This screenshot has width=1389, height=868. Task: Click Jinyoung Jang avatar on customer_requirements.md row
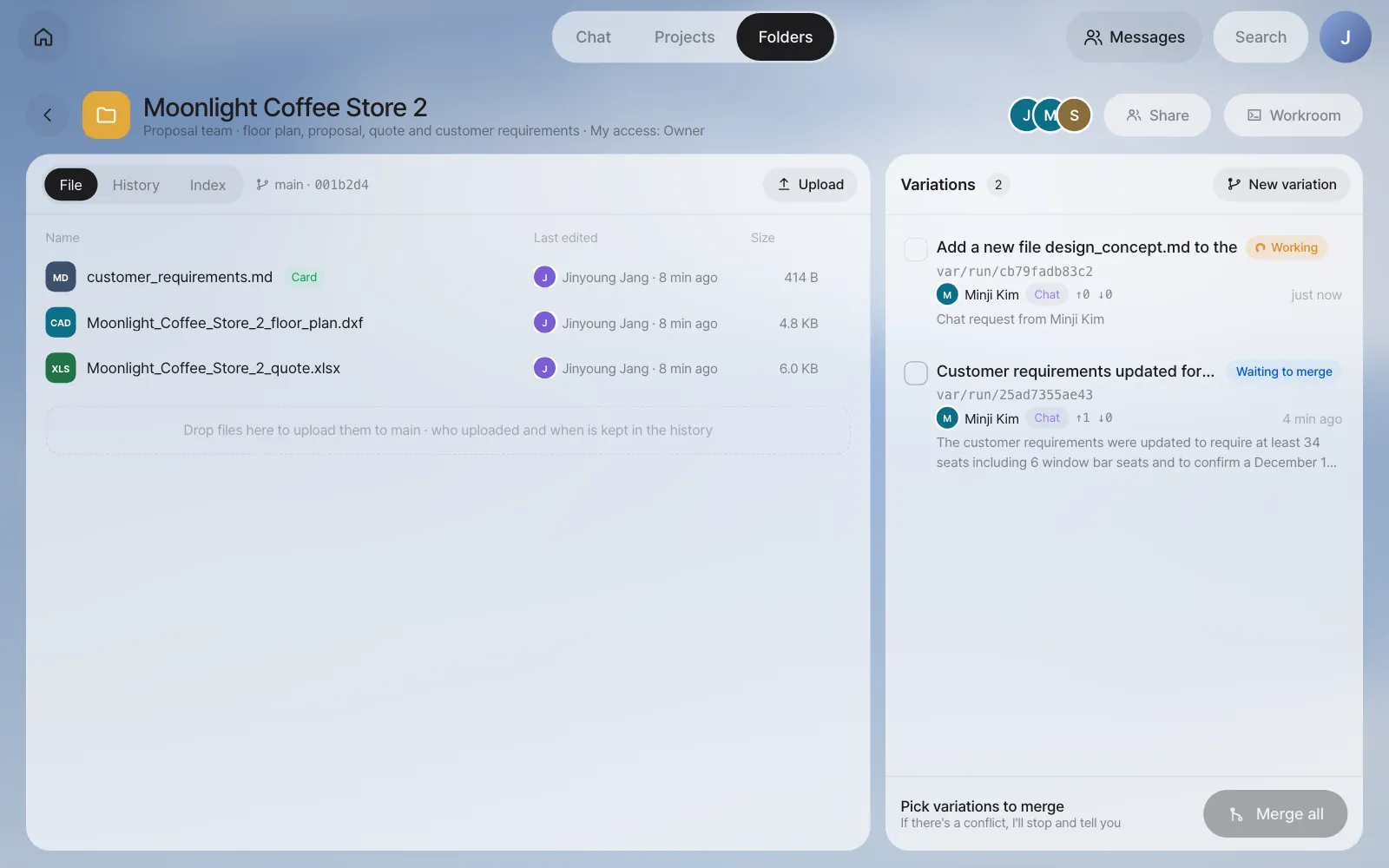point(544,277)
